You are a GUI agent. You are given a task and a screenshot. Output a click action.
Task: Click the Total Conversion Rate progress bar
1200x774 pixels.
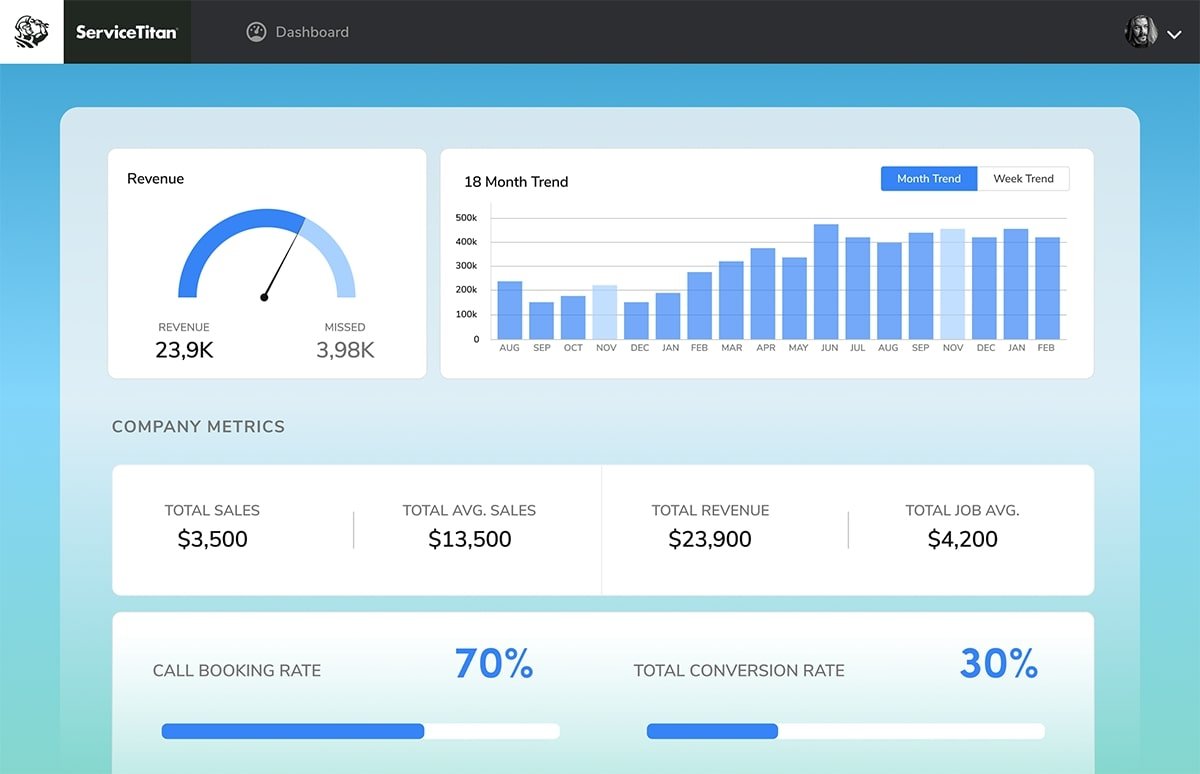(x=845, y=732)
